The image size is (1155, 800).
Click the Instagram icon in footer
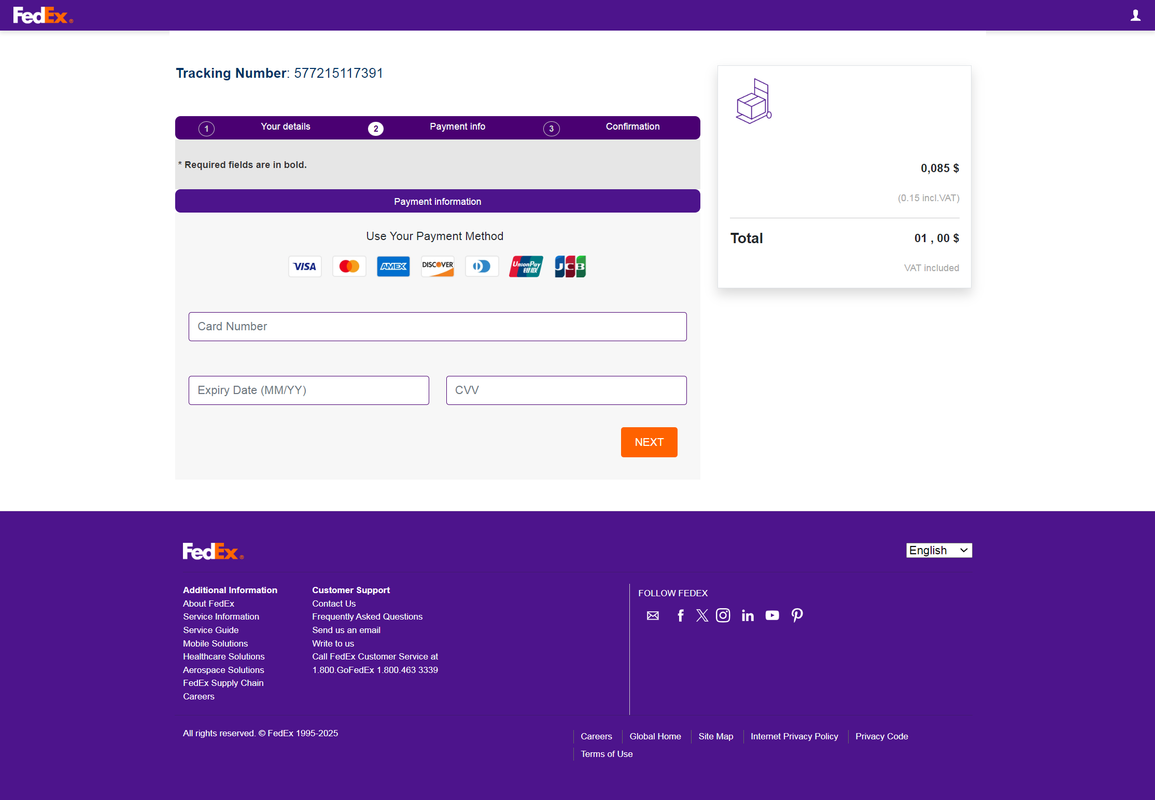723,616
